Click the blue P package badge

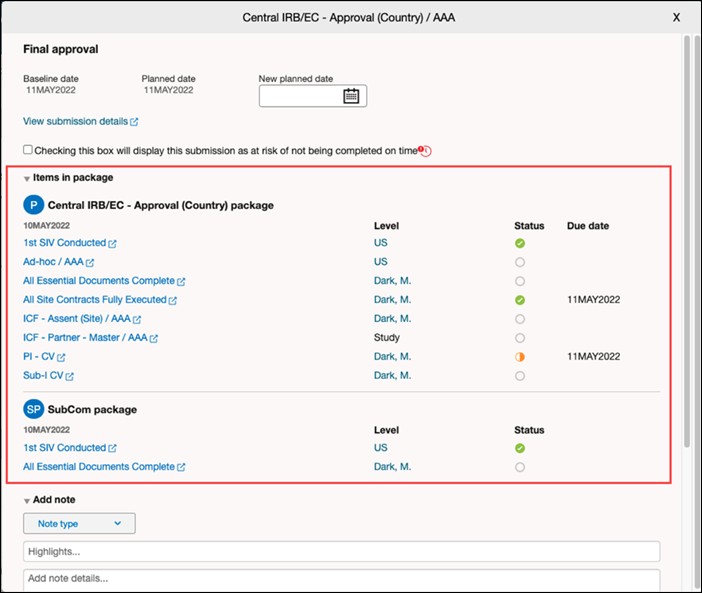click(34, 205)
